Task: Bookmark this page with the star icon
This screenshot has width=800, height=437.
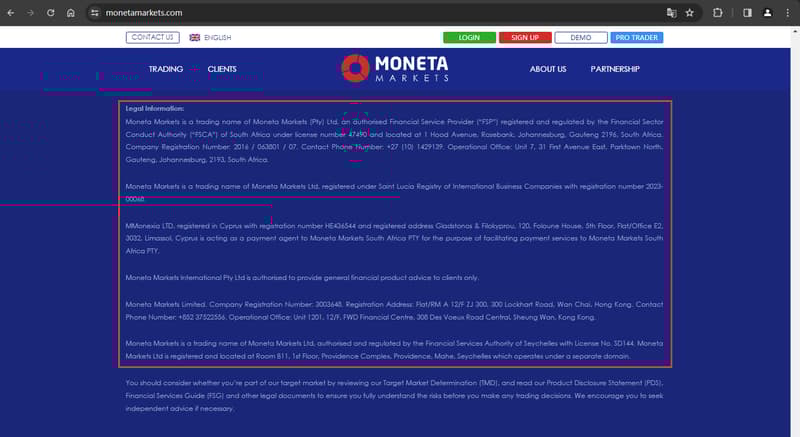Action: click(x=690, y=13)
